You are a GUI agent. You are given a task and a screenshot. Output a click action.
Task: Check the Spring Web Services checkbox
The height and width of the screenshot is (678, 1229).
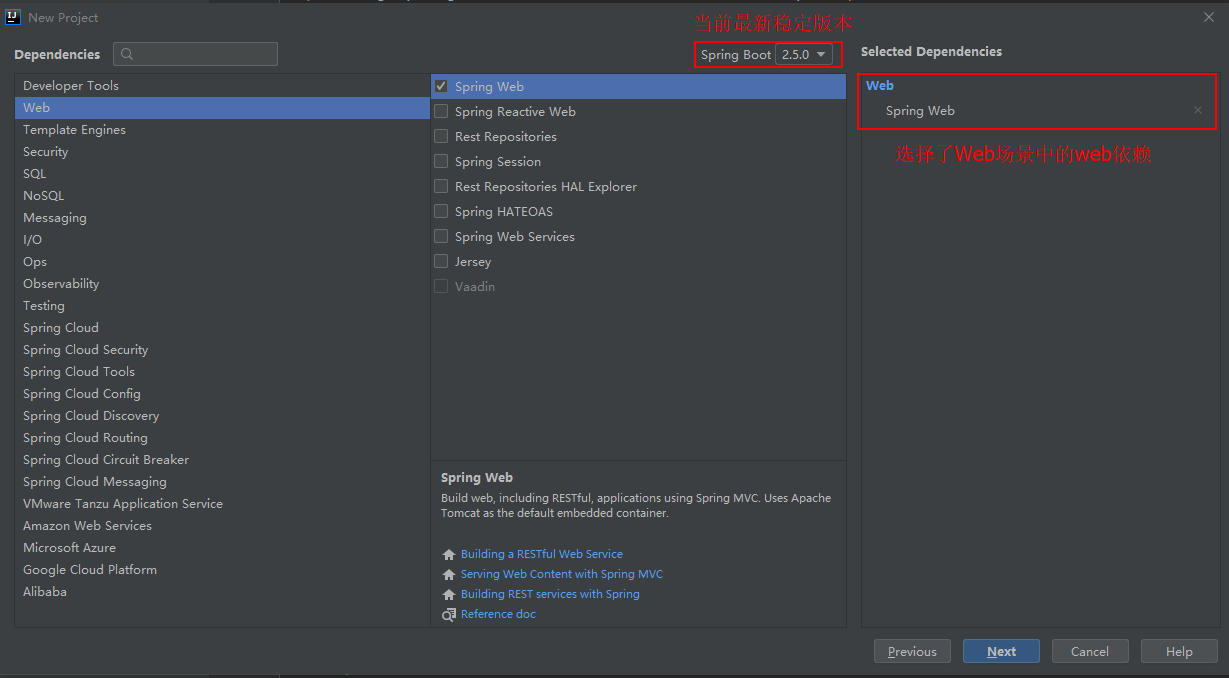point(441,237)
